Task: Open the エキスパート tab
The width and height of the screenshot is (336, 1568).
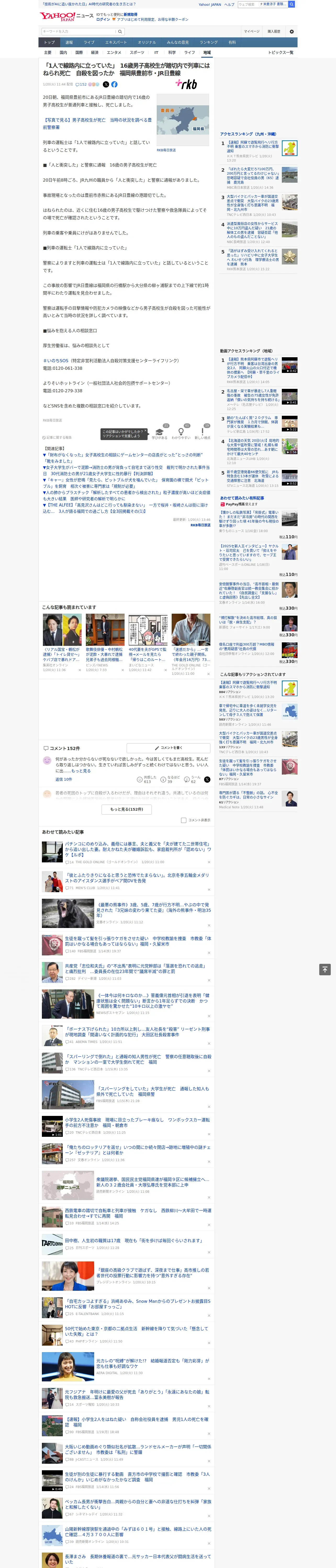Action: [116, 43]
